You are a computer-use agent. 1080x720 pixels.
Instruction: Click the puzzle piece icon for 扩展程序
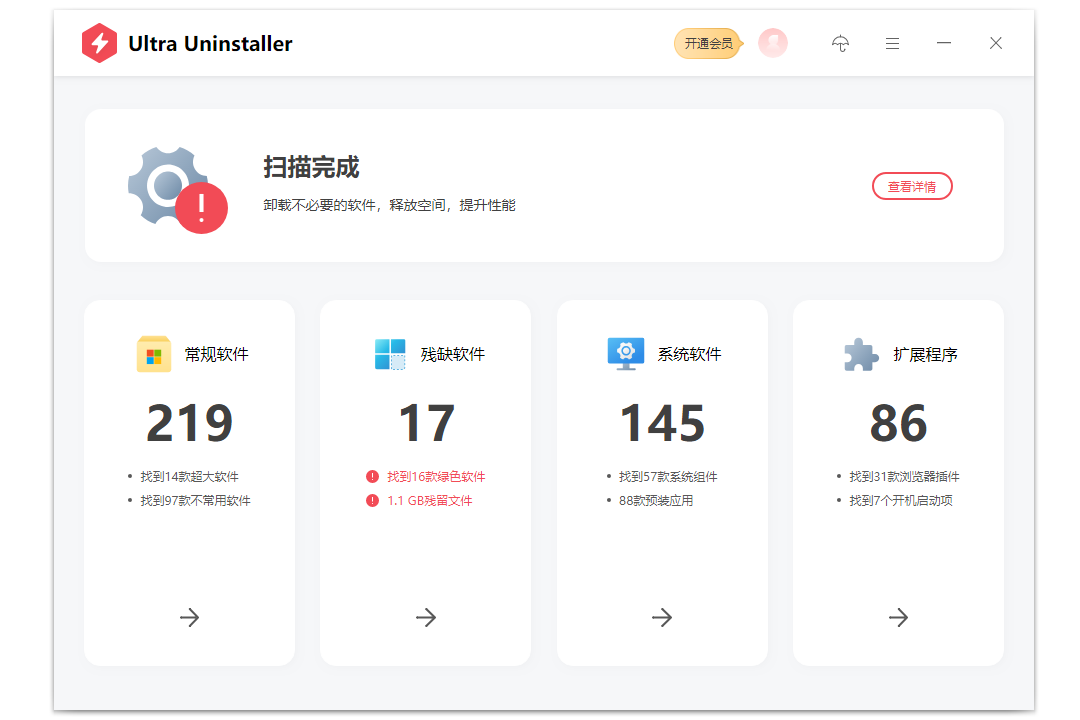coord(860,353)
